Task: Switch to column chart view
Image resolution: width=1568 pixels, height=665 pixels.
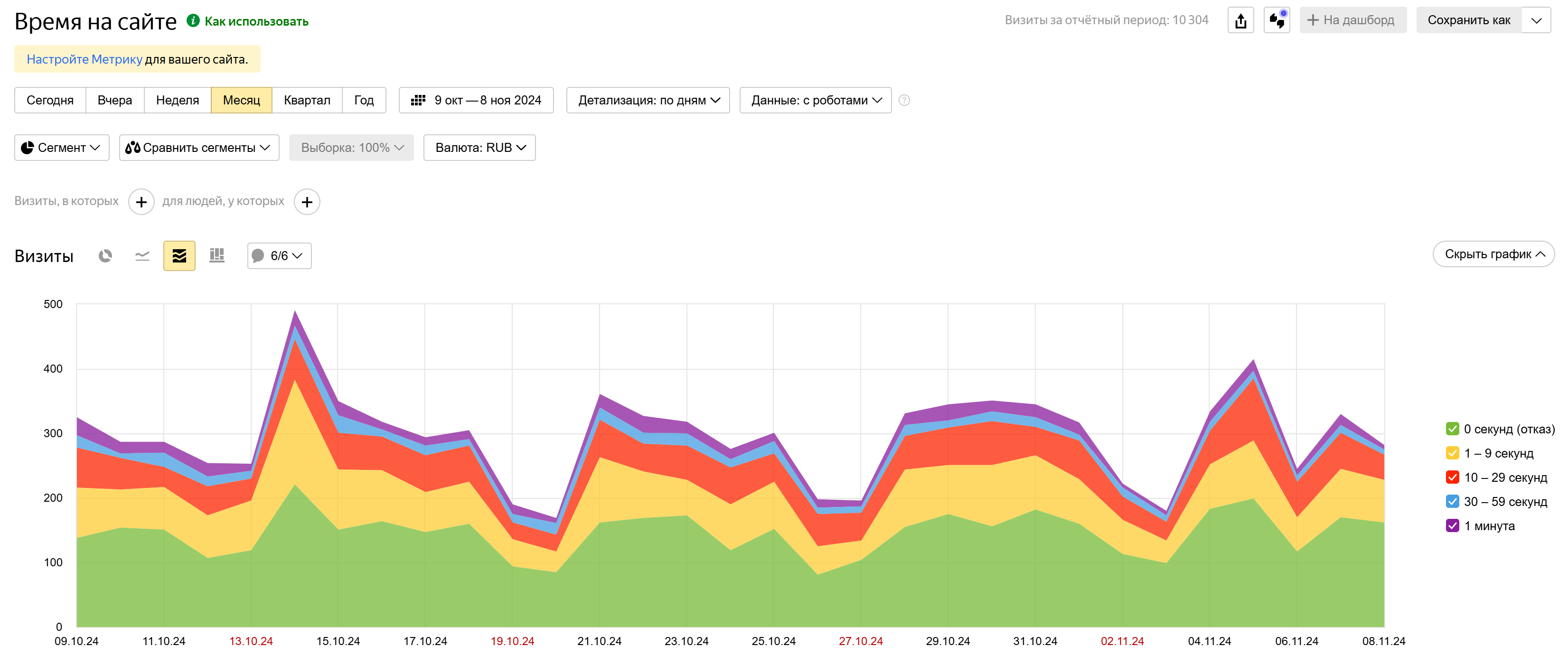Action: click(x=216, y=255)
